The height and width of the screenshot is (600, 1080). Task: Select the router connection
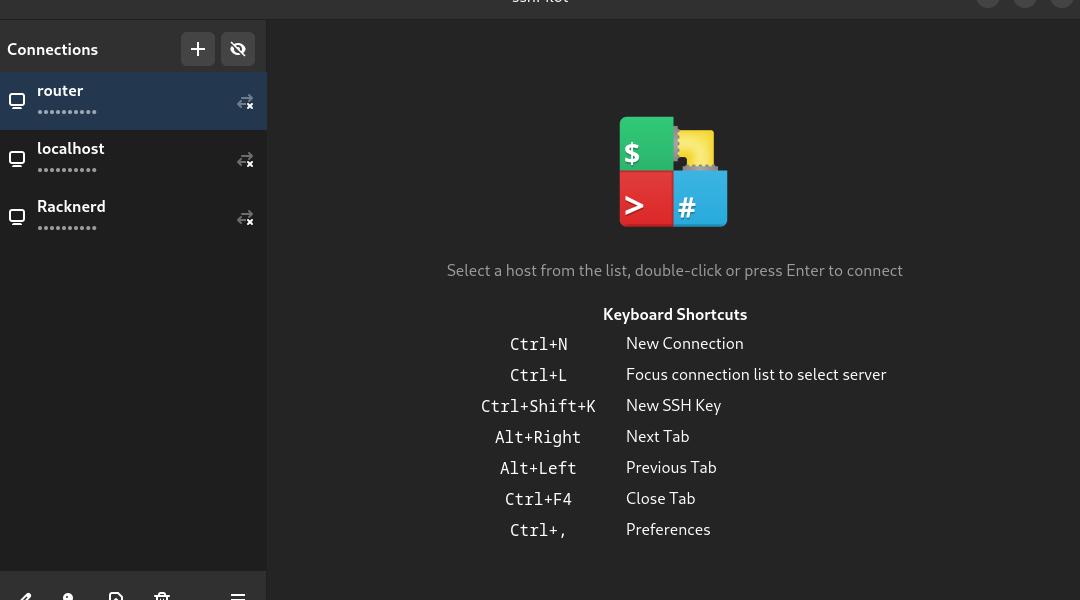click(x=120, y=100)
